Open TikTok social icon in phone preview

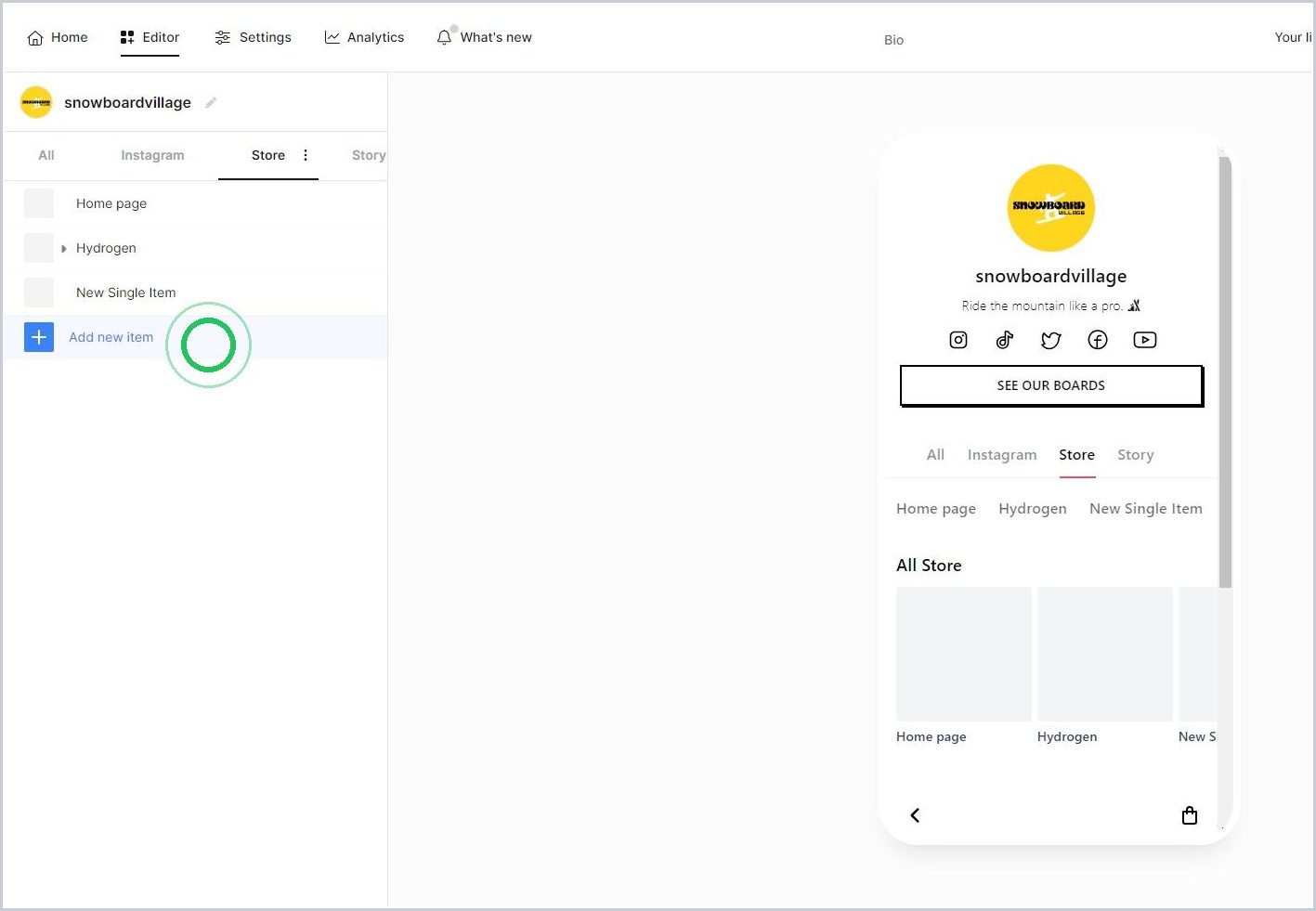pos(1005,340)
